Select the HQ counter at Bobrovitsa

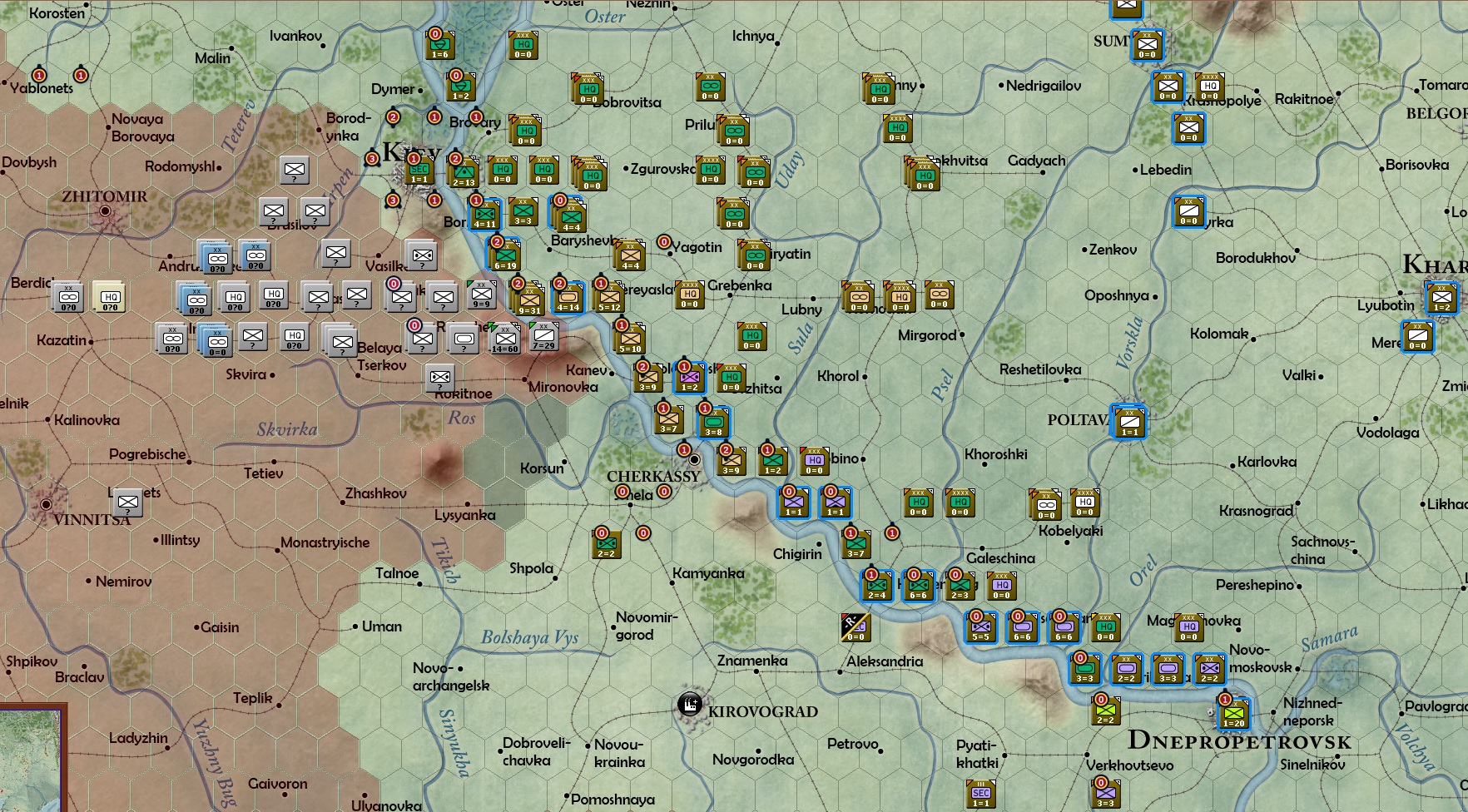588,88
